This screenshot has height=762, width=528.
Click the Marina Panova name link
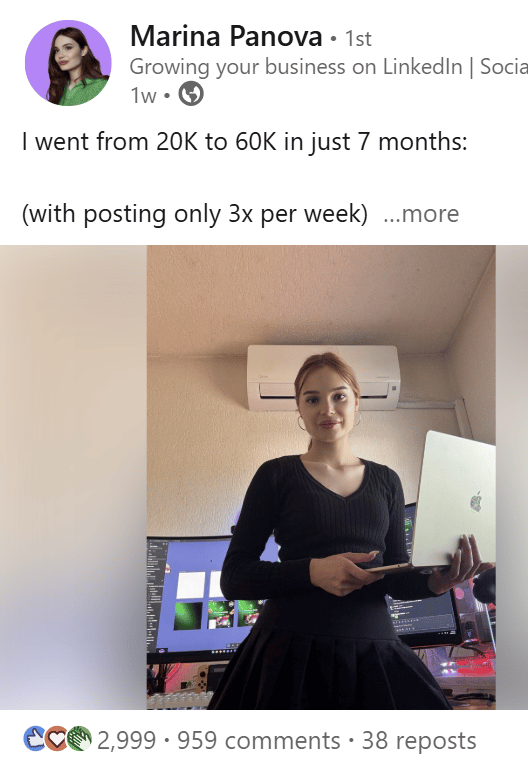pos(226,36)
